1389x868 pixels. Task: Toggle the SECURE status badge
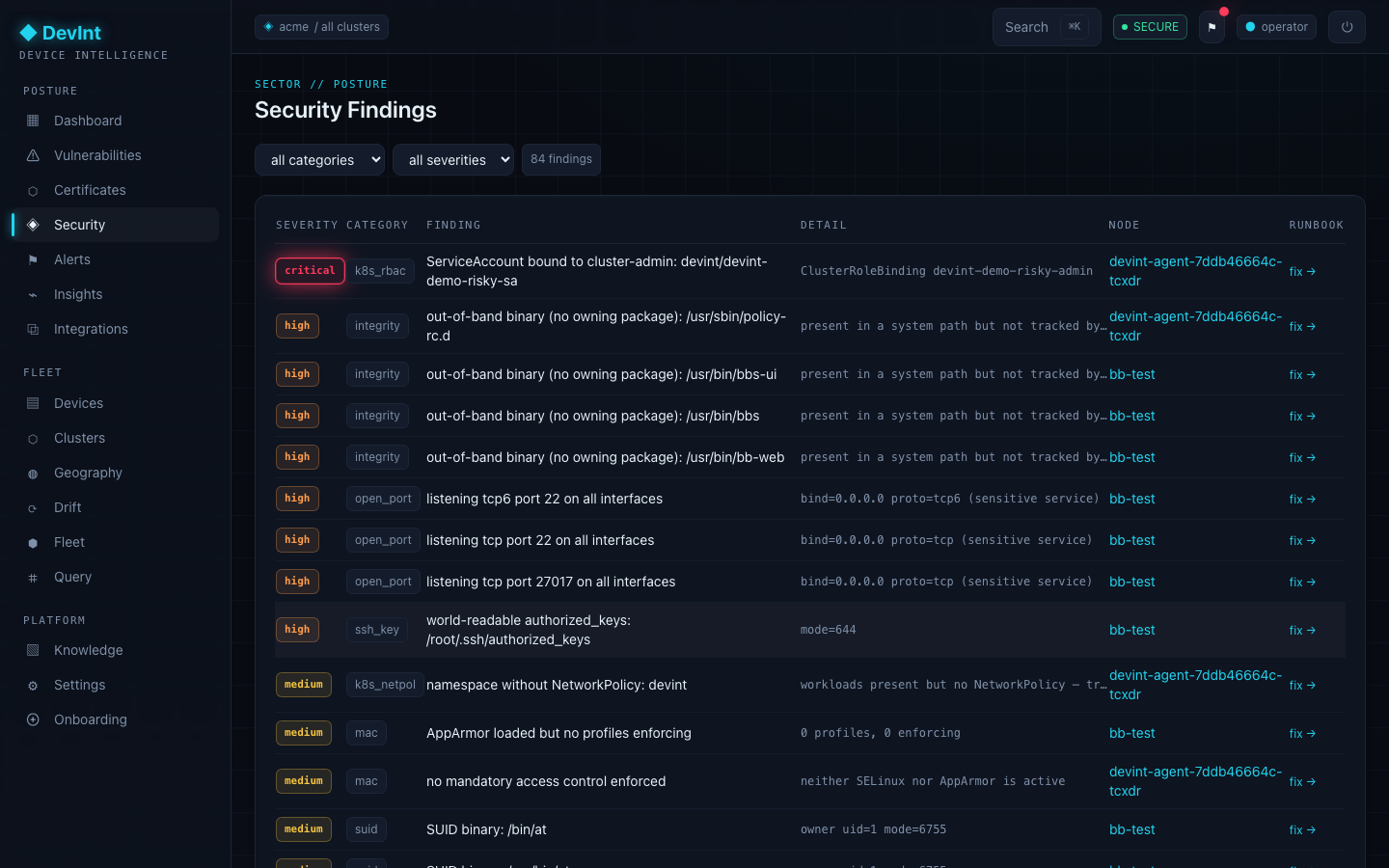[1150, 27]
